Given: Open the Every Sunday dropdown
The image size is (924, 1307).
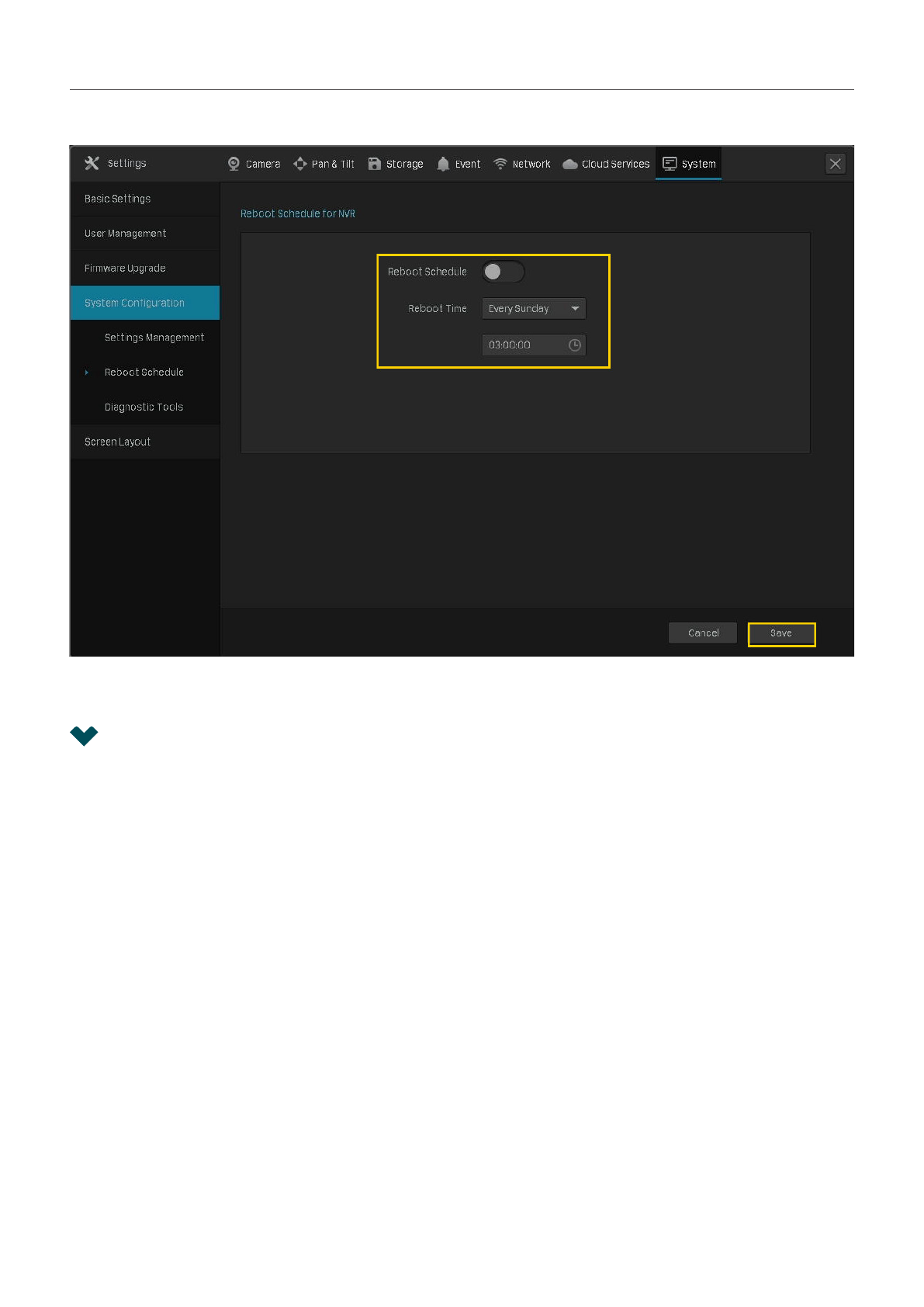Looking at the screenshot, I should click(534, 309).
